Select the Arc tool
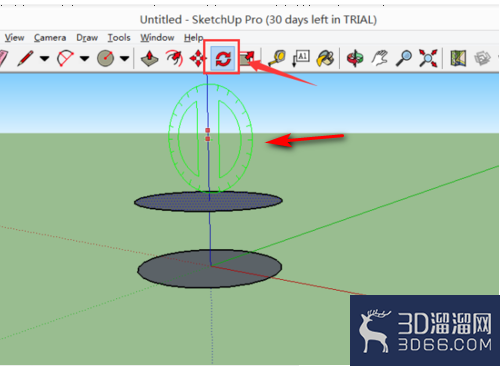This screenshot has width=500, height=366. point(65,58)
